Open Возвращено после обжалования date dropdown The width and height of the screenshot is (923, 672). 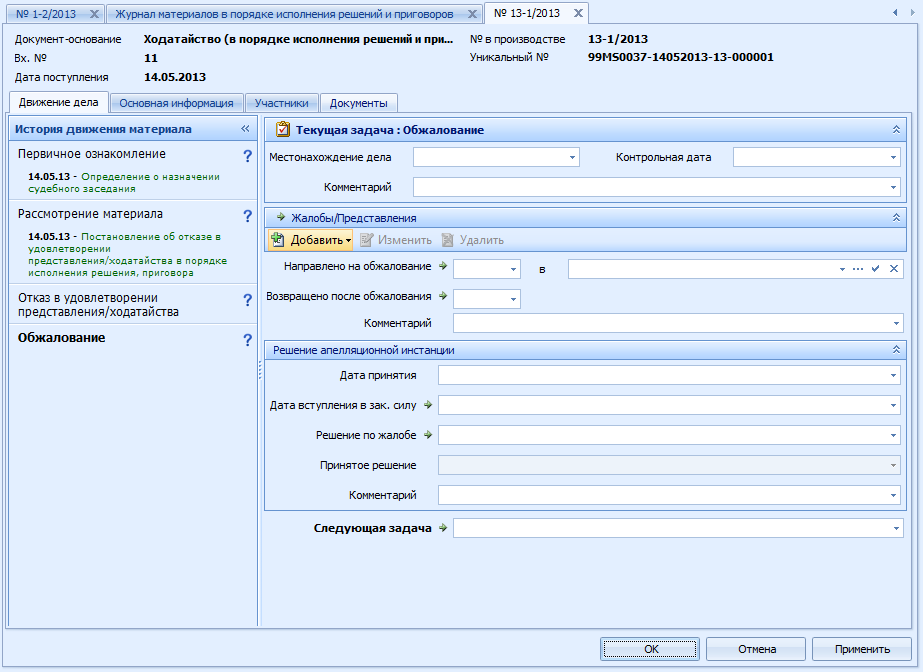pos(513,299)
